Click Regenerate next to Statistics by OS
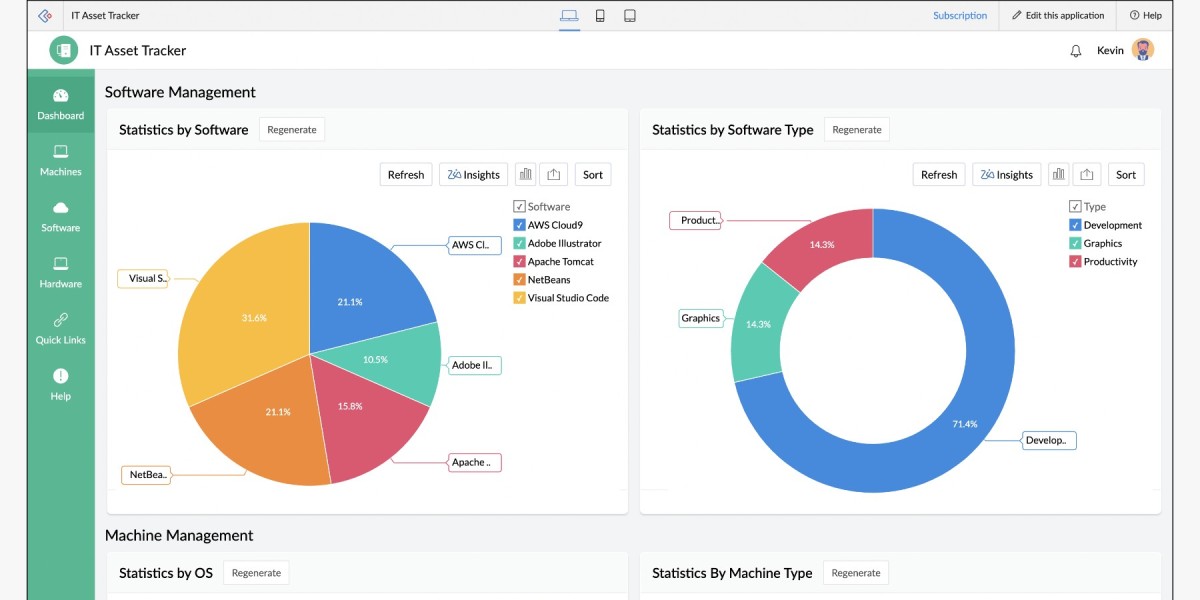Image resolution: width=1200 pixels, height=600 pixels. point(256,573)
